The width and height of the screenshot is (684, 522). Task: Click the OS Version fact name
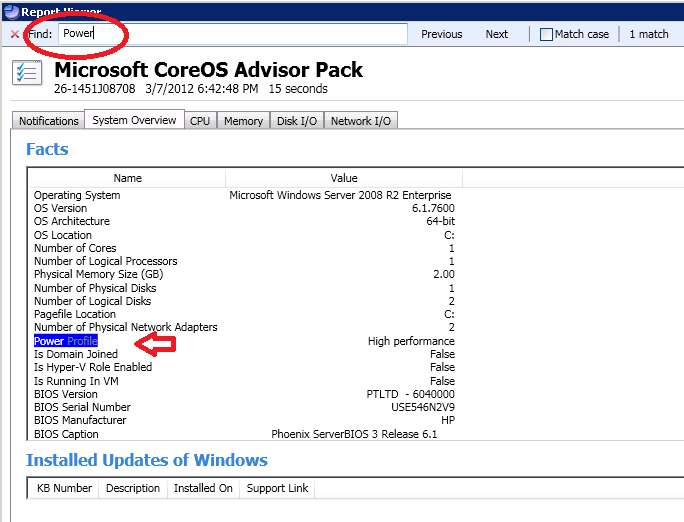(60, 208)
